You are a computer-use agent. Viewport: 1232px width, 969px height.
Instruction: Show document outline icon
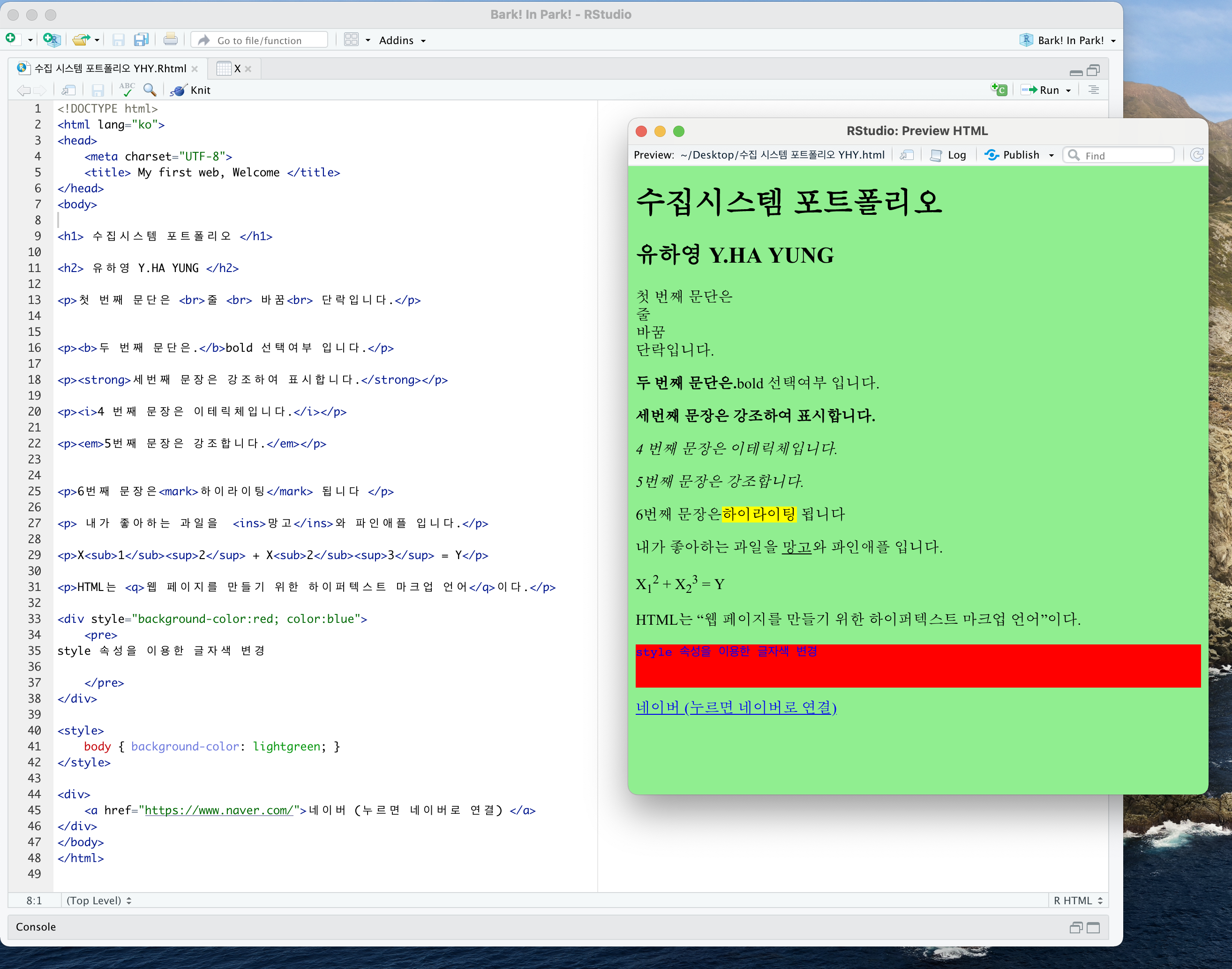pos(1094,90)
